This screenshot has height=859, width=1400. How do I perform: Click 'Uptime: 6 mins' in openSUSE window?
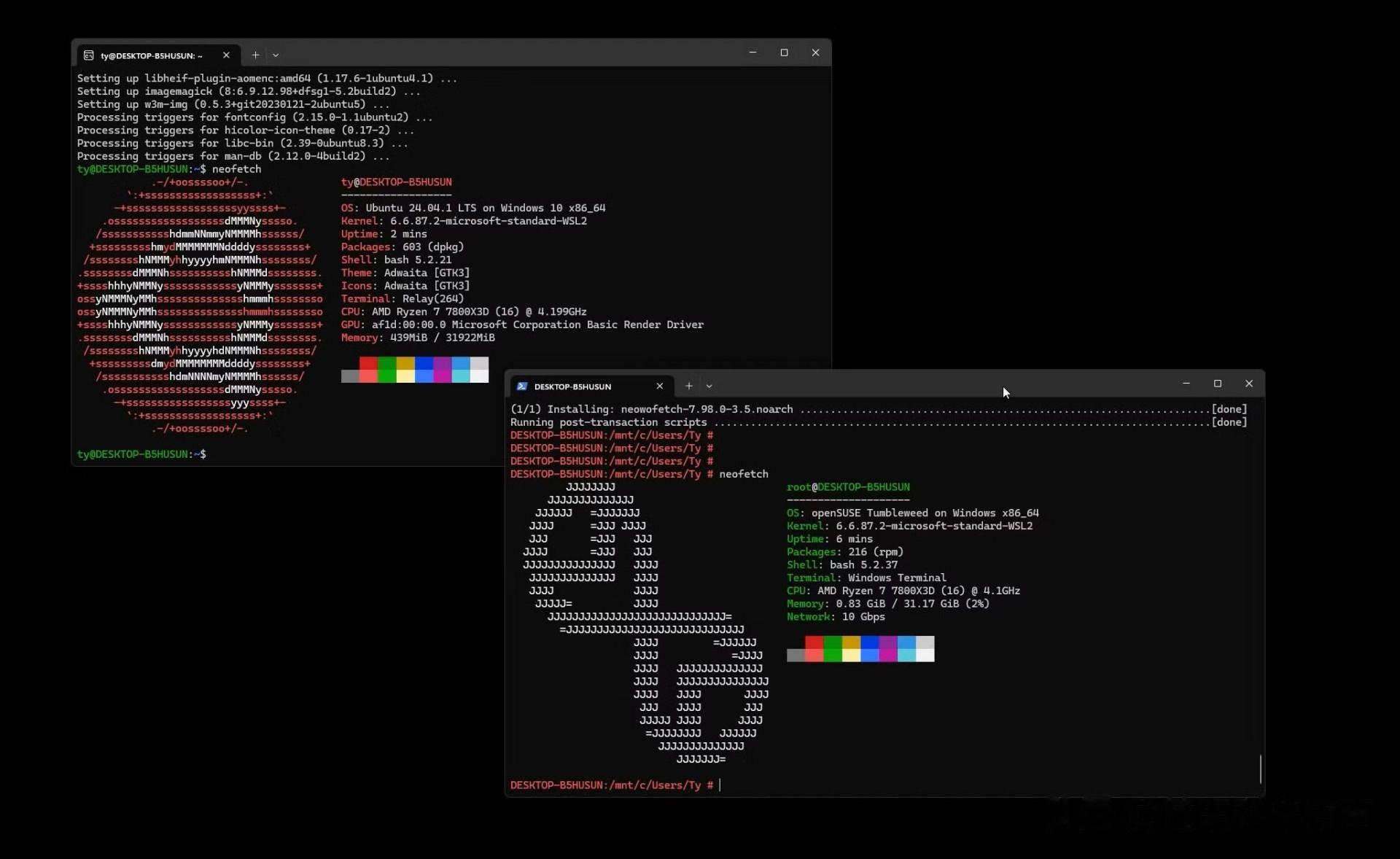point(830,539)
